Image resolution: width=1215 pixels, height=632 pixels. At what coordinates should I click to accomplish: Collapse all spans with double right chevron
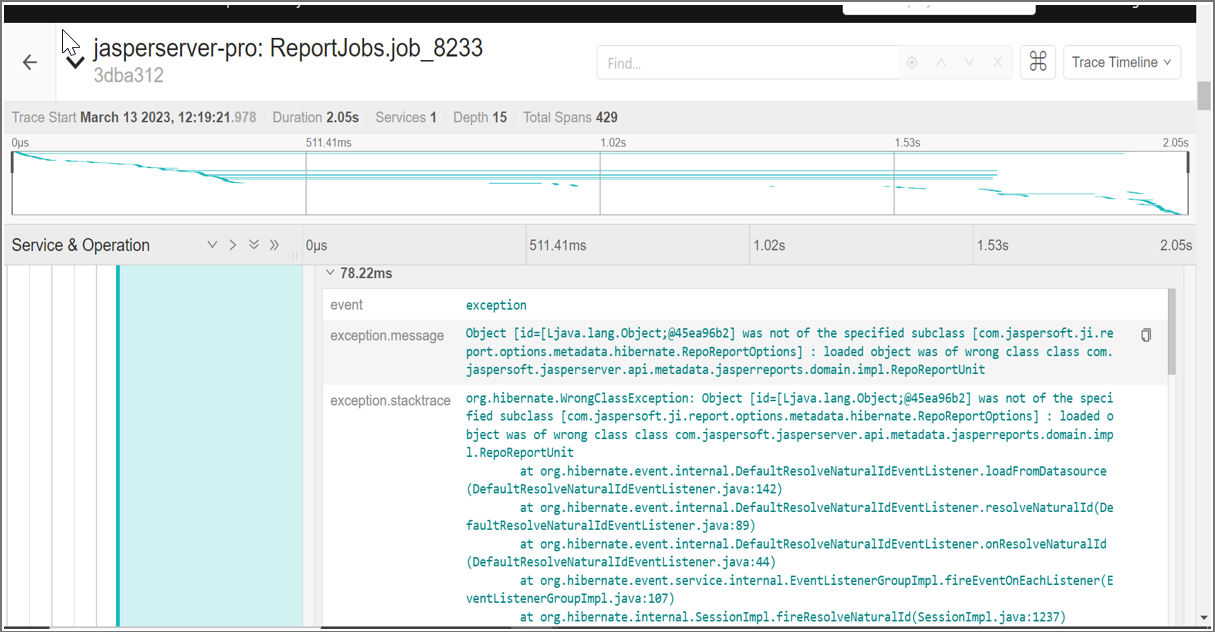274,245
